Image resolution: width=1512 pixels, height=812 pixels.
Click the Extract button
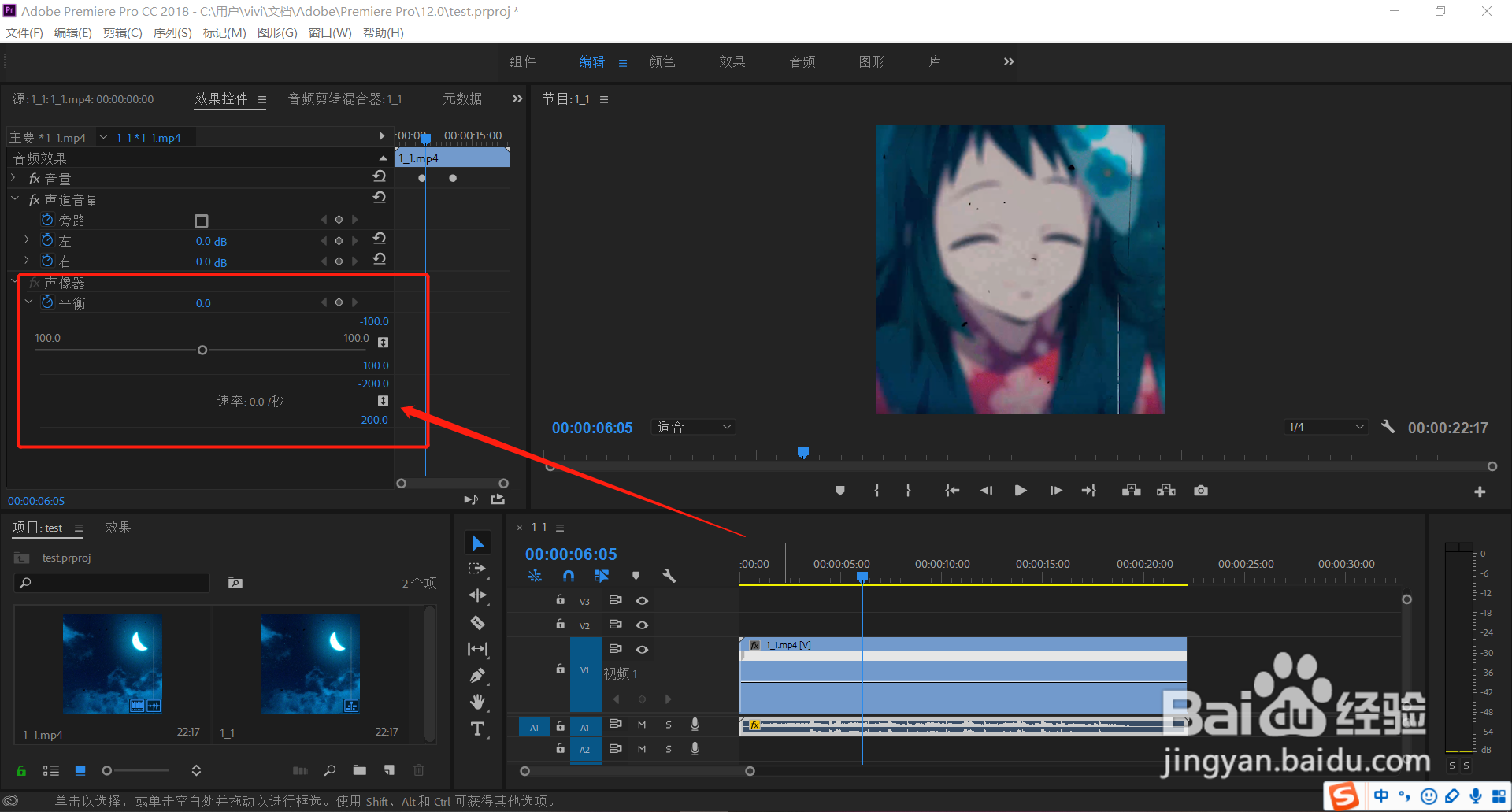pyautogui.click(x=1166, y=491)
